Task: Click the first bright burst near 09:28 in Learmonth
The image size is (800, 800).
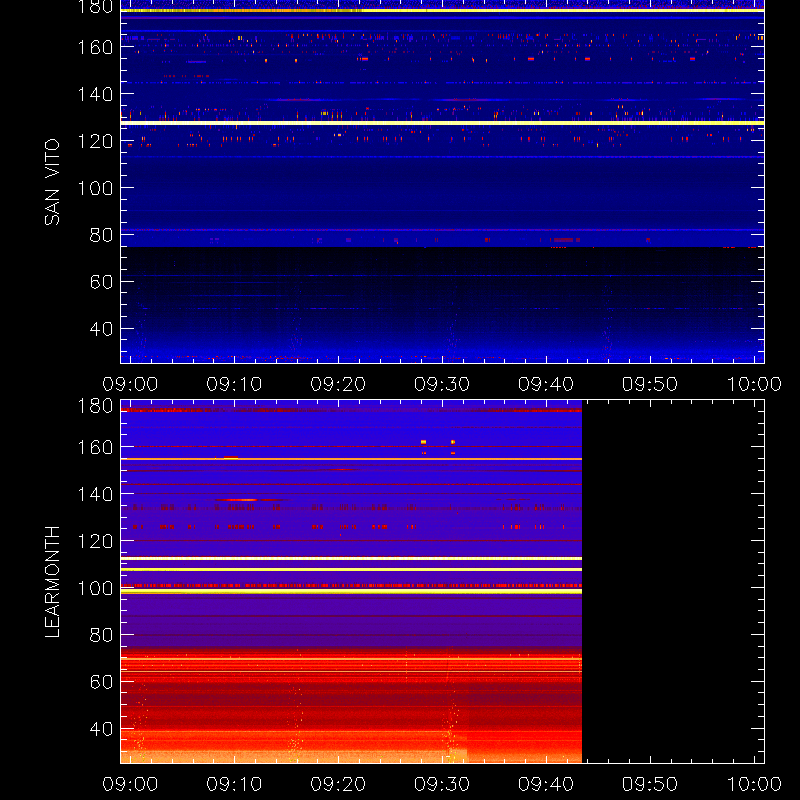Action: [423, 442]
